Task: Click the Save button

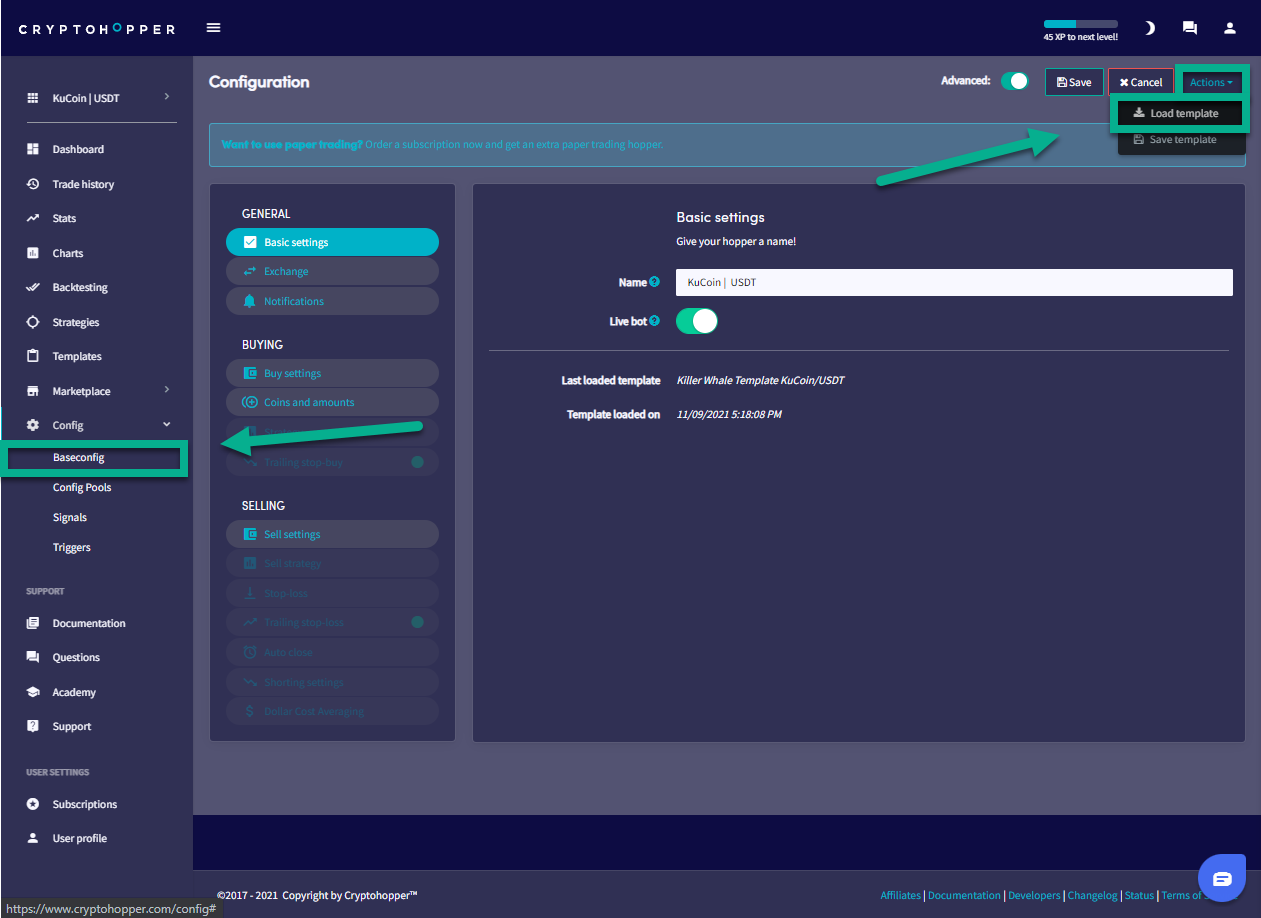Action: (1074, 82)
